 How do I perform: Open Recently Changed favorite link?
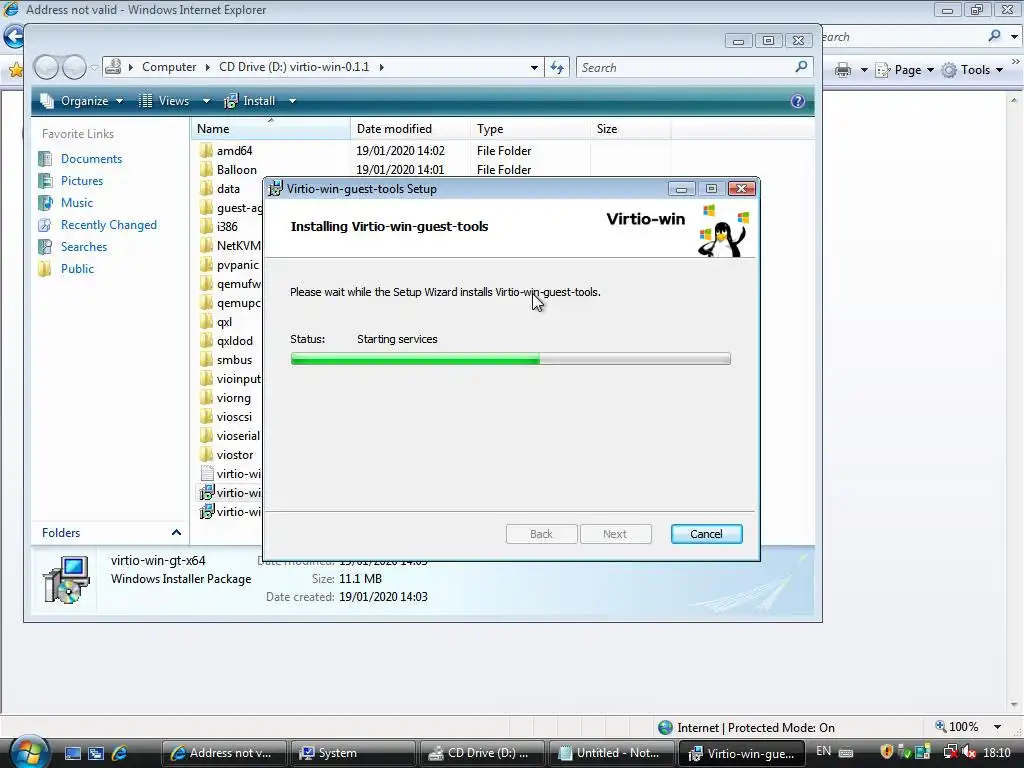(108, 225)
